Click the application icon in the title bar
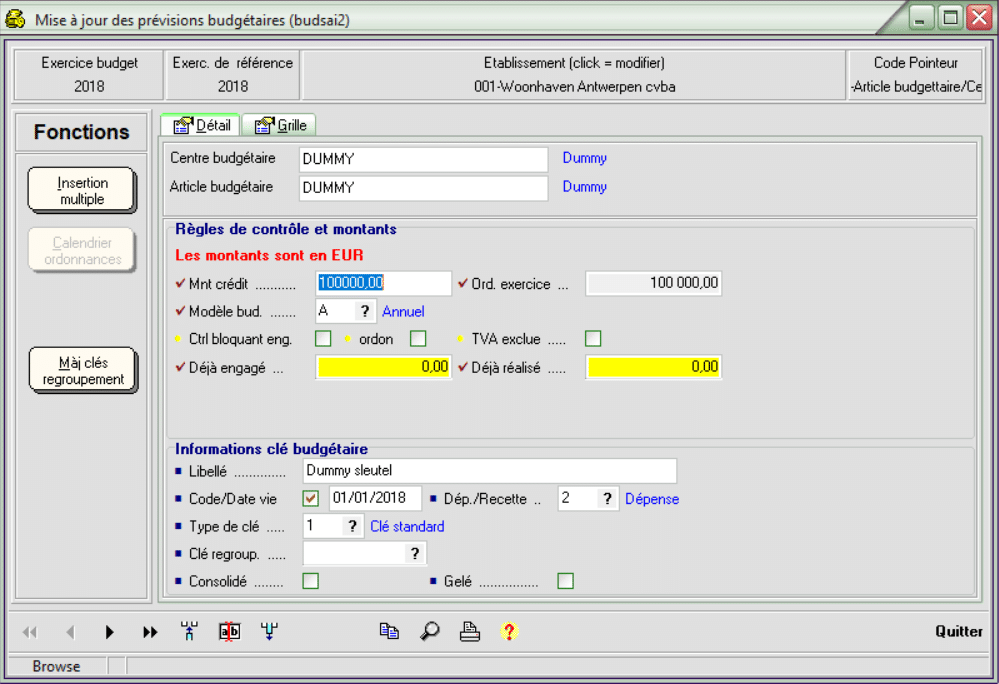This screenshot has width=999, height=684. tap(15, 19)
